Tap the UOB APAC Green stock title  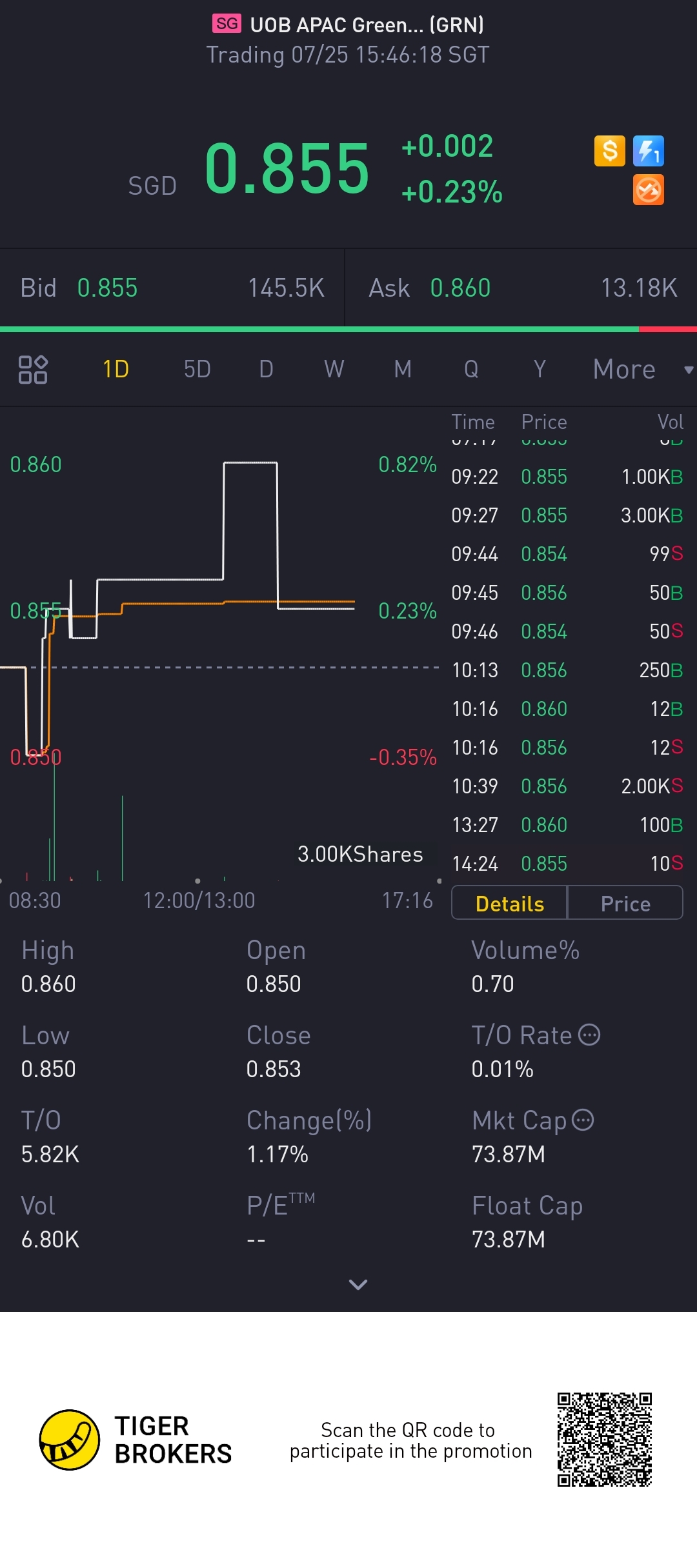pos(367,25)
